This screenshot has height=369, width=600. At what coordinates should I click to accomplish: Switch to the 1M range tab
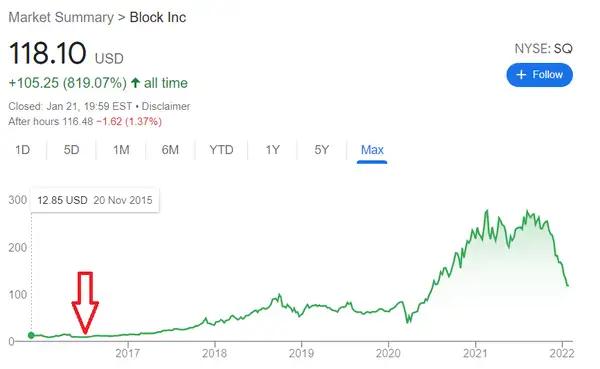[121, 150]
